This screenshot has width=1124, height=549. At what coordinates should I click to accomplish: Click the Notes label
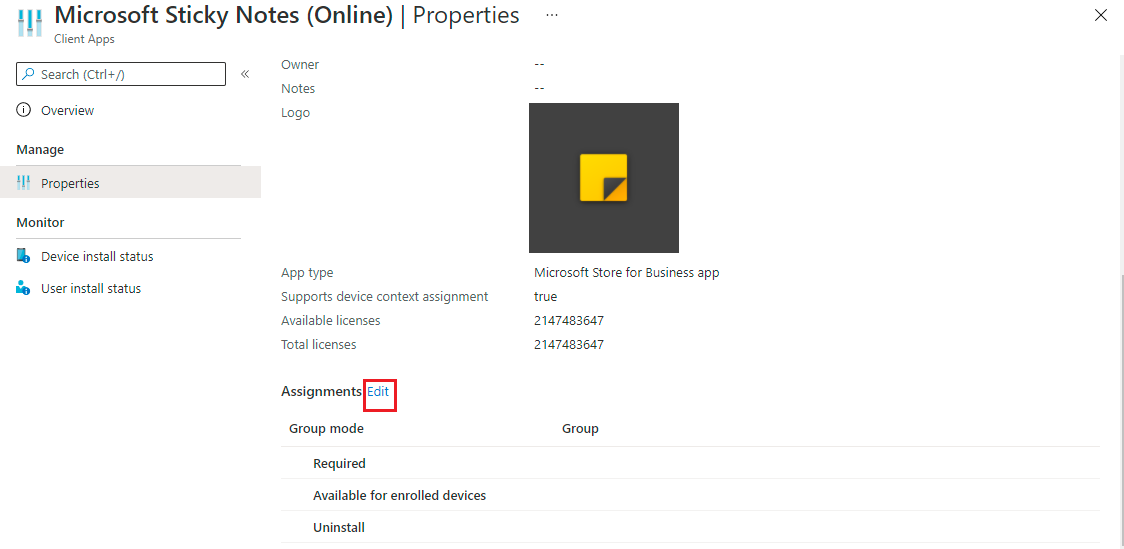(x=298, y=89)
